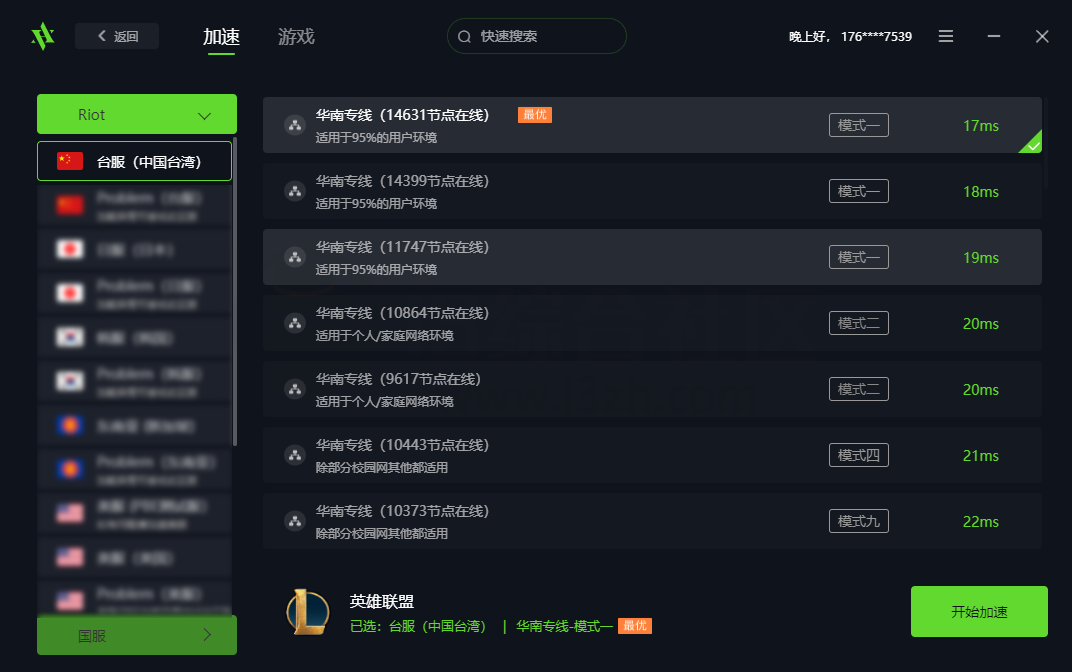This screenshot has height=672, width=1072.
Task: Open 模式一 selector on the 19ms row
Action: (x=859, y=257)
